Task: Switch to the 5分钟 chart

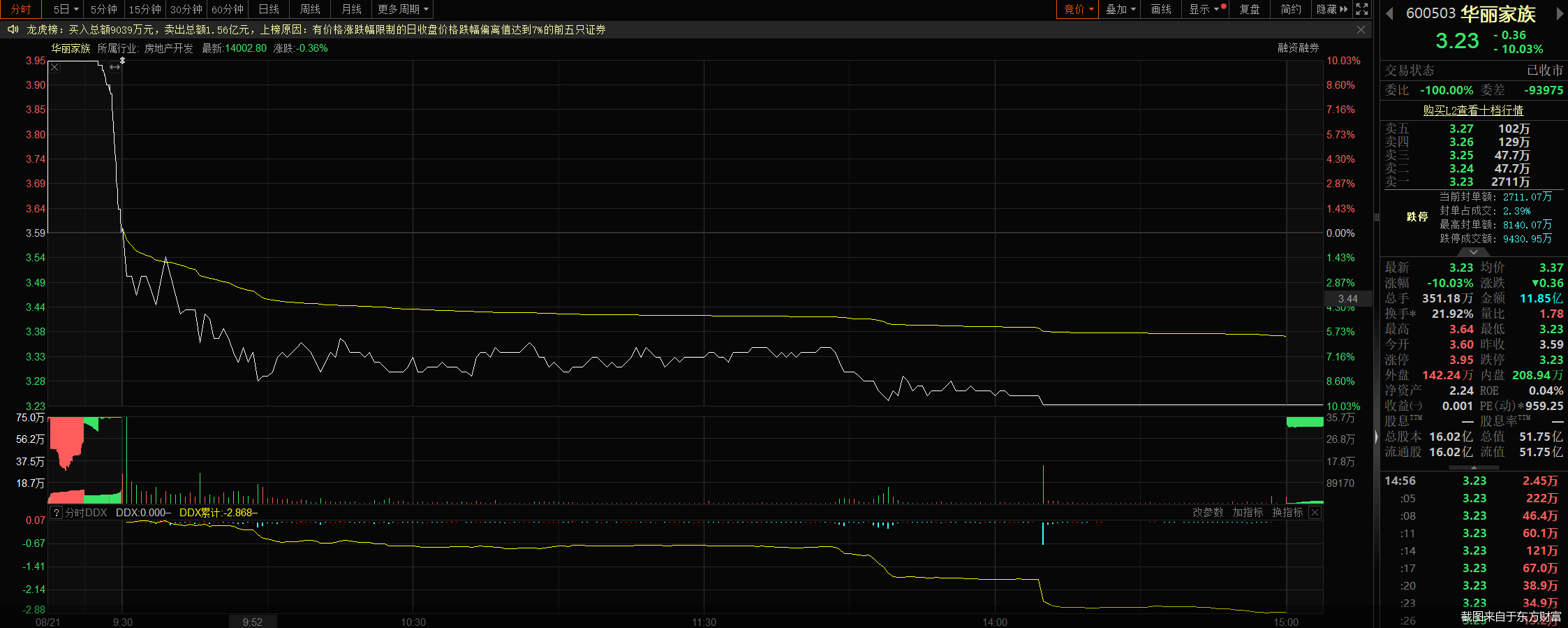Action: coord(104,9)
